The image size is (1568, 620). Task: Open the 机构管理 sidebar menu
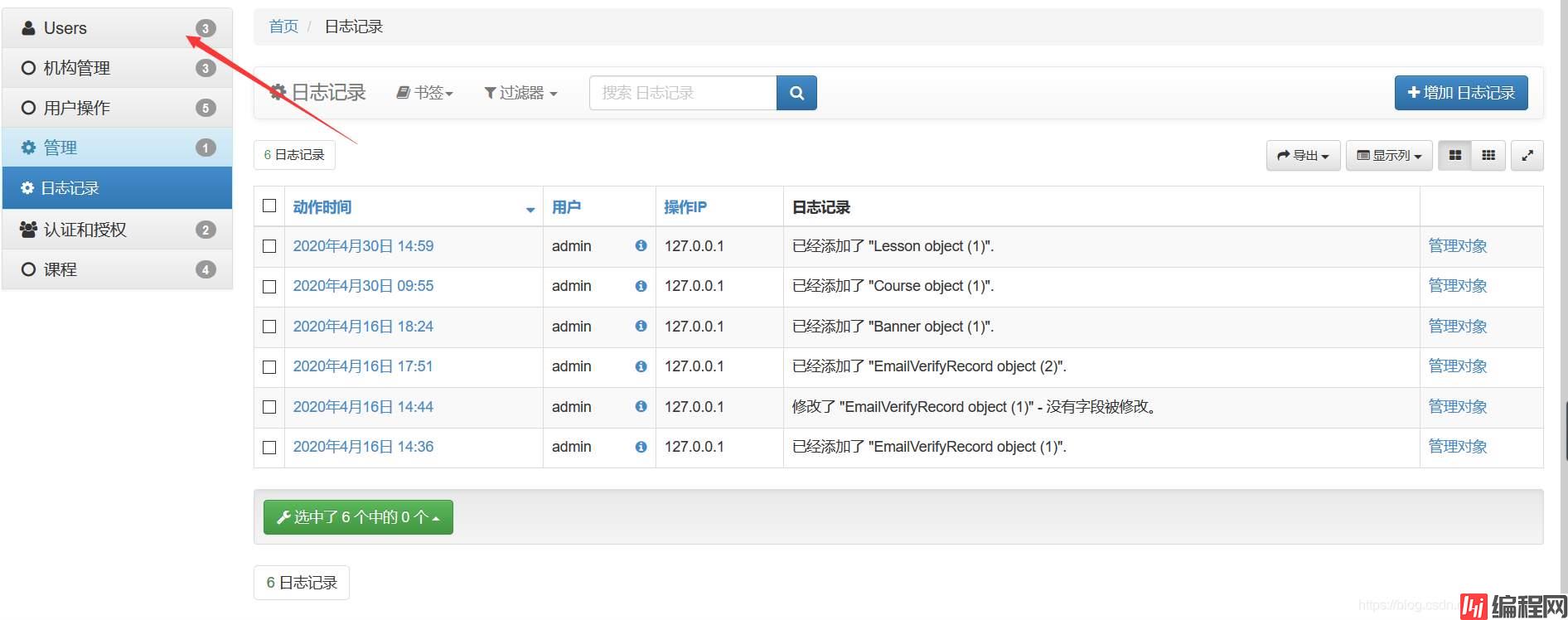tap(118, 68)
